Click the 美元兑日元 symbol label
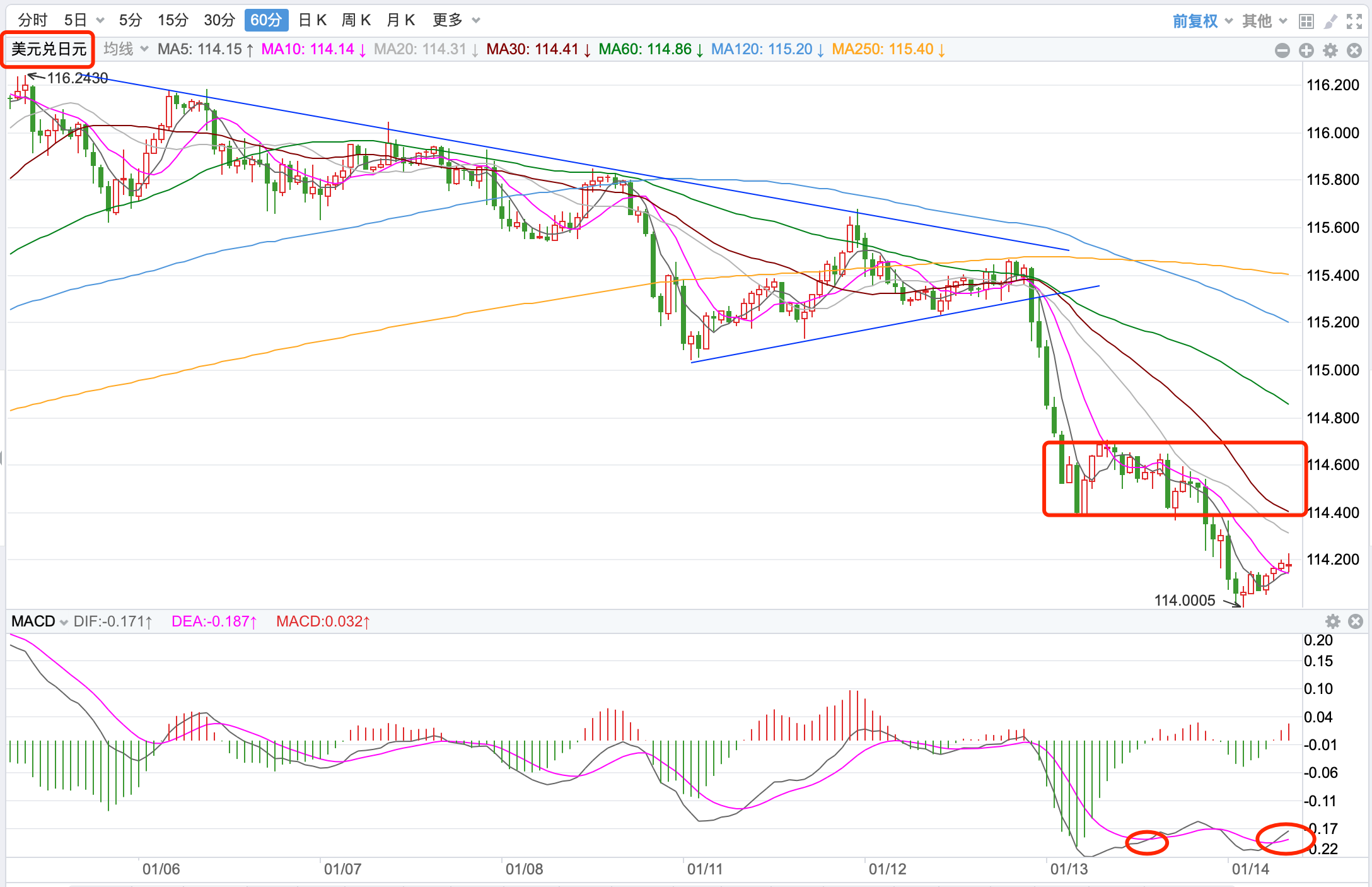The image size is (1372, 887). pos(49,49)
